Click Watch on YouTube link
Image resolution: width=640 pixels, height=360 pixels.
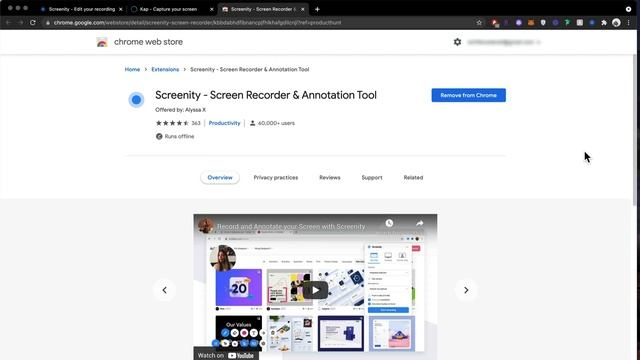[226, 355]
